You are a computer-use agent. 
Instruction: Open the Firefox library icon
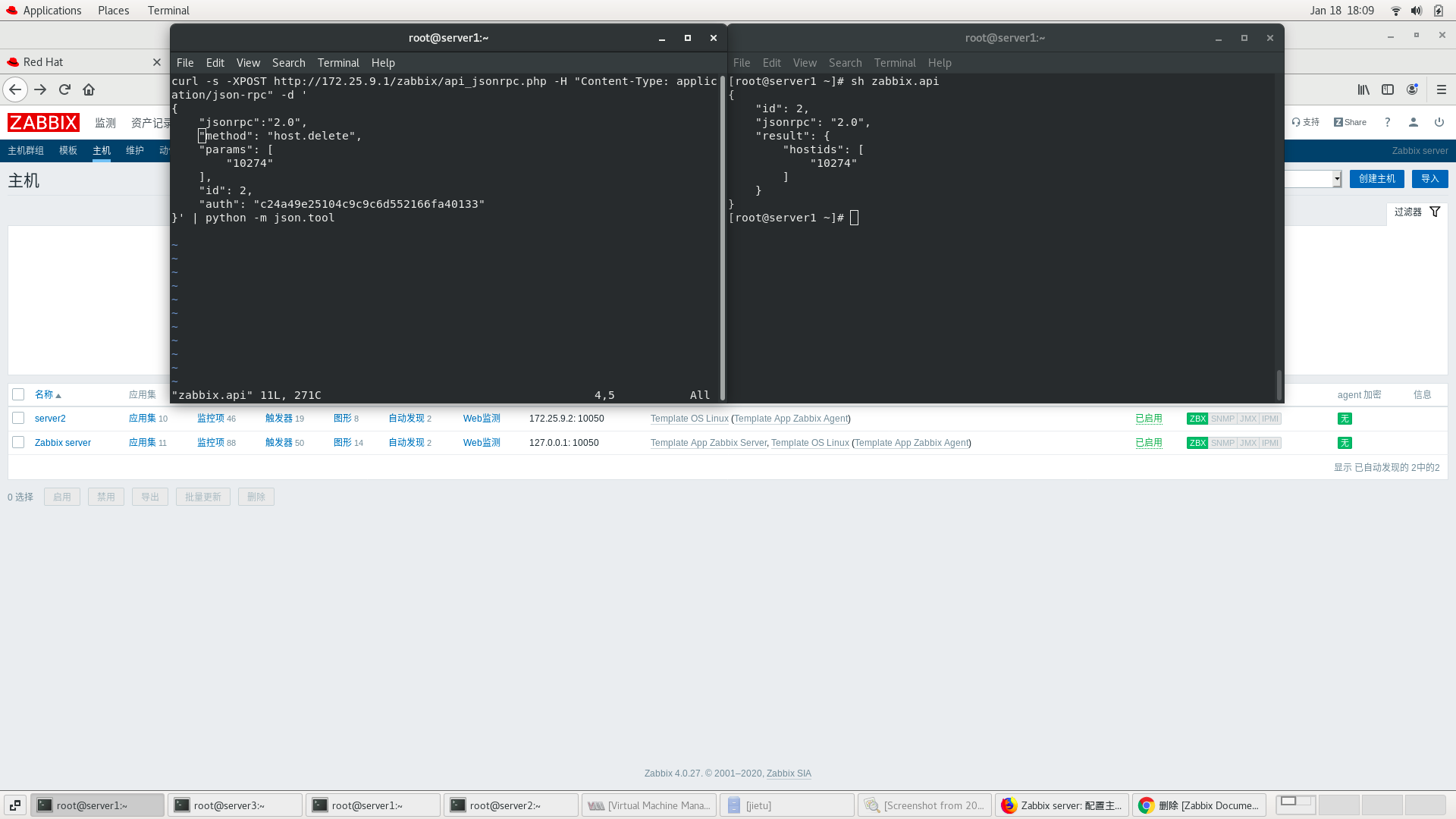tap(1363, 89)
